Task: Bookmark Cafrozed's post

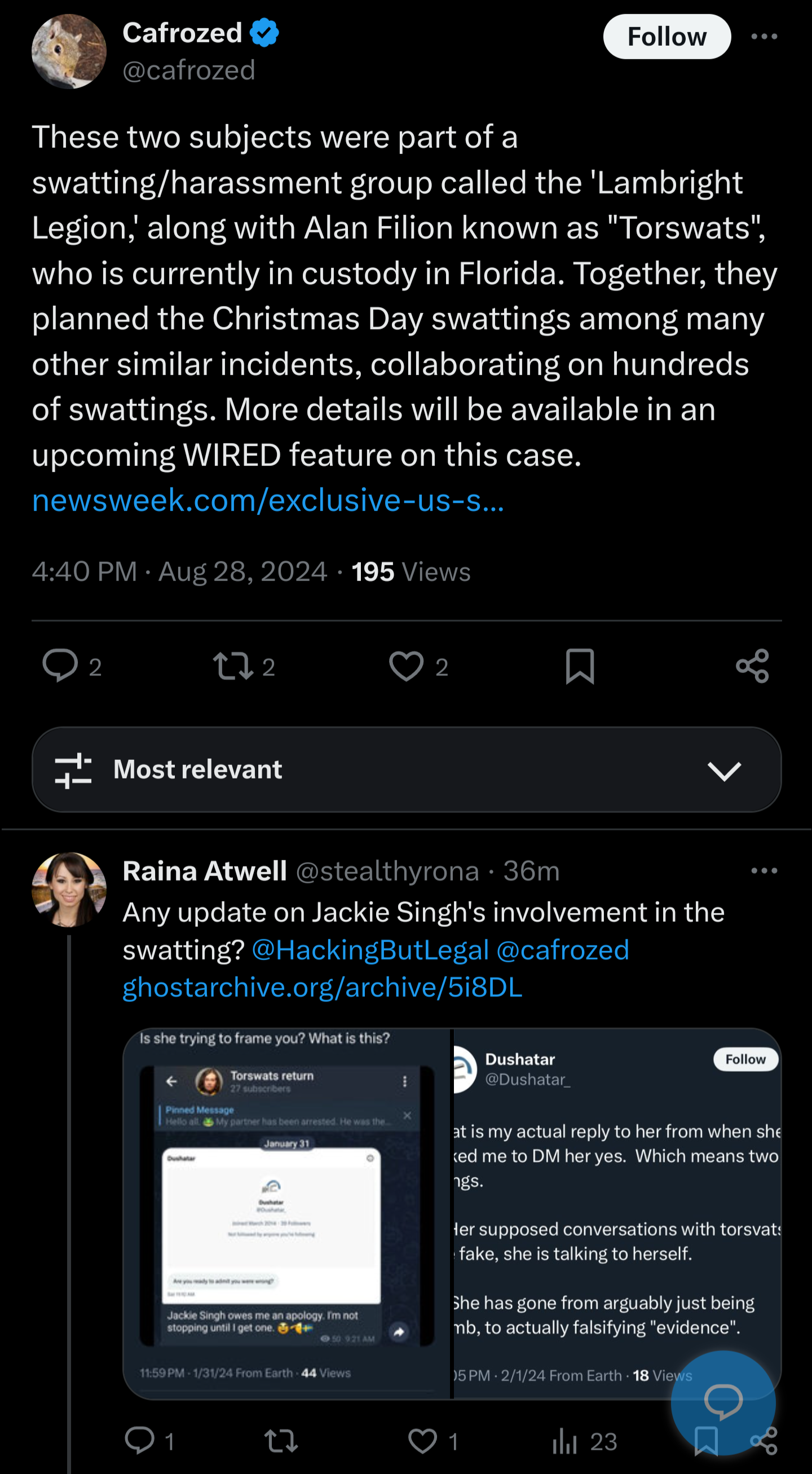Action: coord(580,666)
